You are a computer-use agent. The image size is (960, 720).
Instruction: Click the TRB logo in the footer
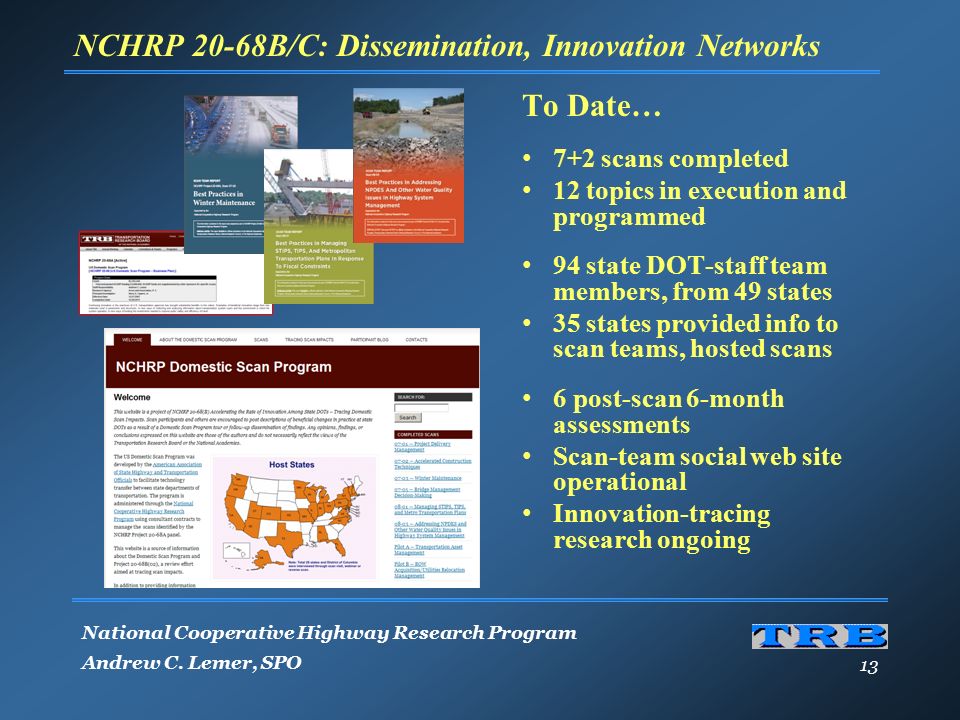pos(819,636)
